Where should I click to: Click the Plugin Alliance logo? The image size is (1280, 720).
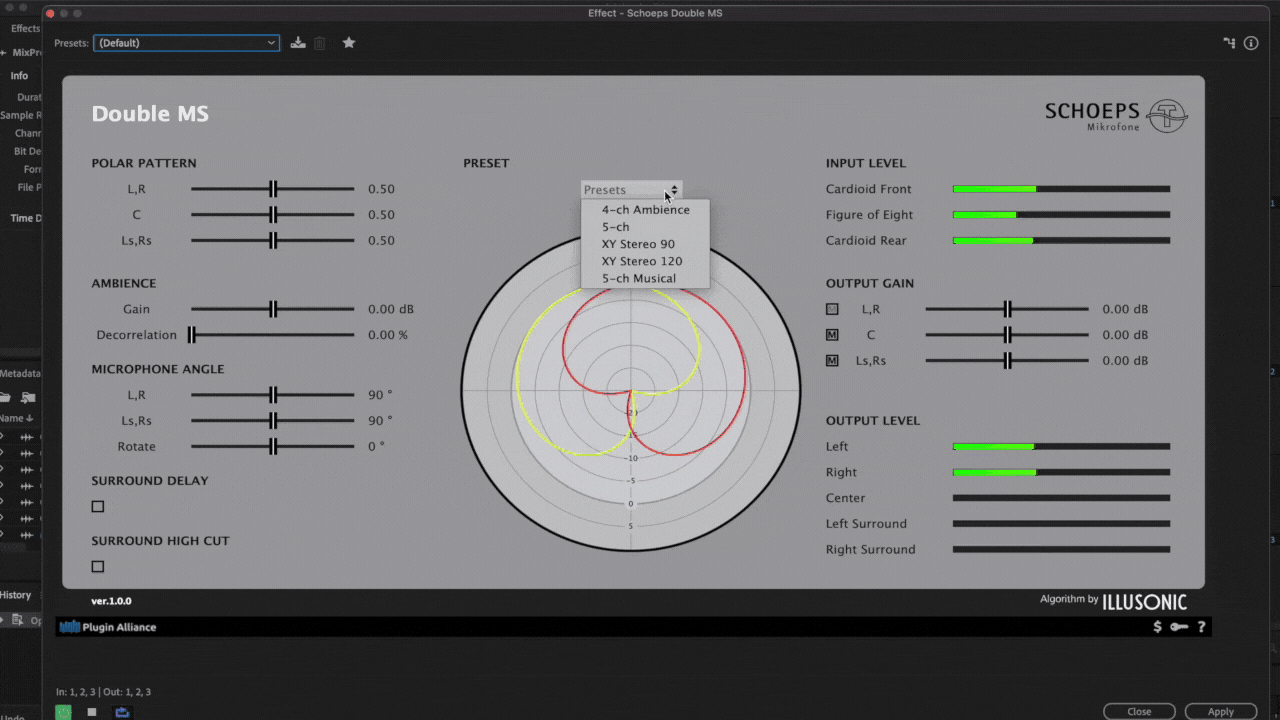[108, 627]
